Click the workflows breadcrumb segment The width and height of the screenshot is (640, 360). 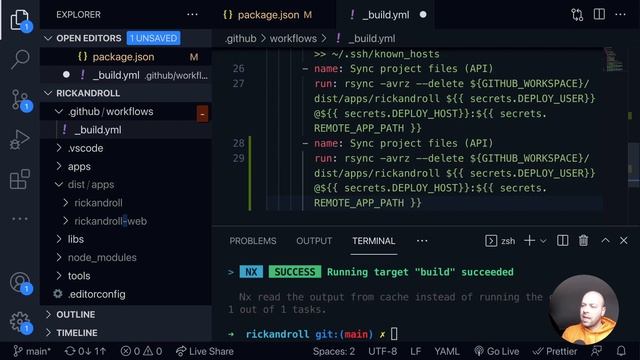[293, 38]
